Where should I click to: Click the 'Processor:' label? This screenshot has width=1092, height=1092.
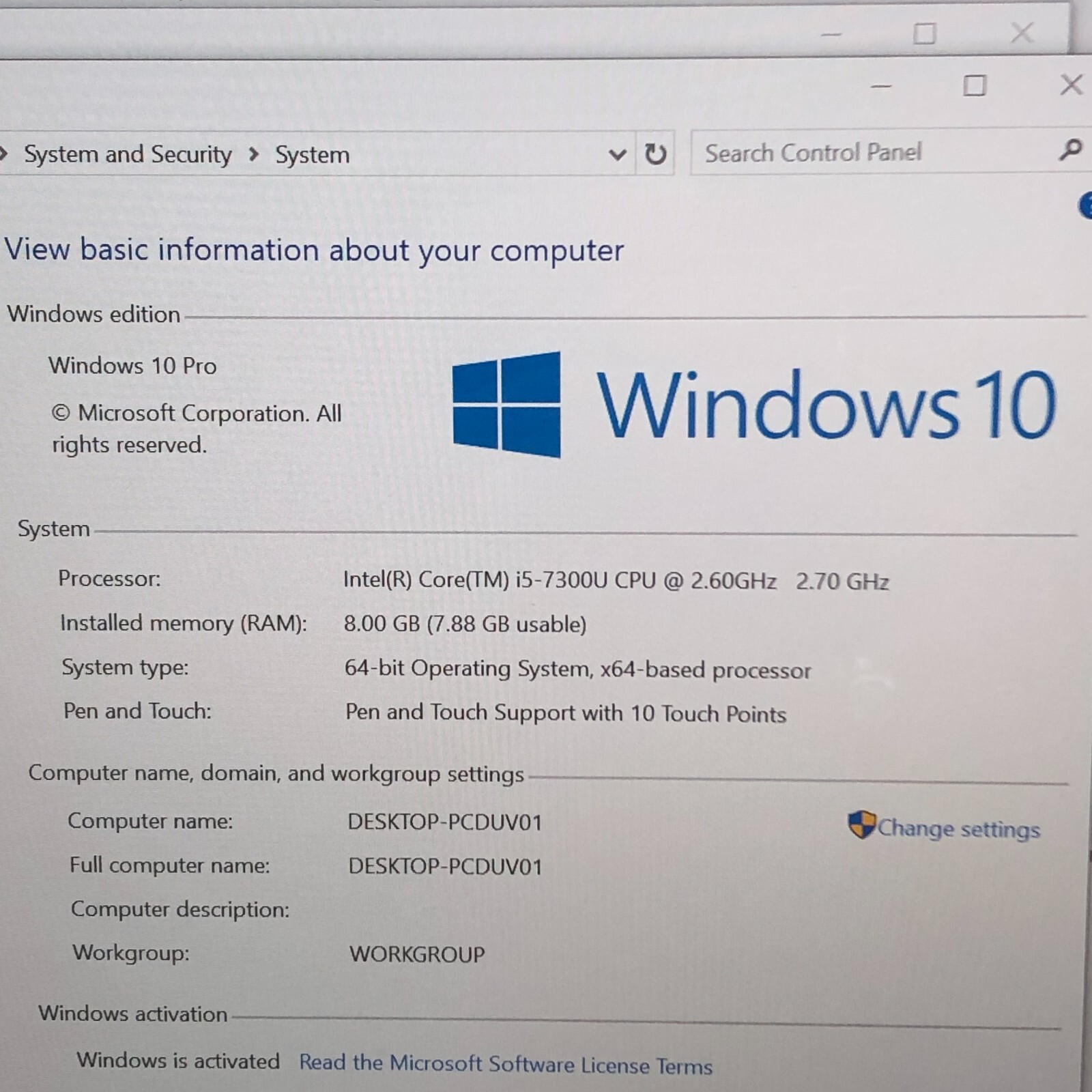click(109, 579)
